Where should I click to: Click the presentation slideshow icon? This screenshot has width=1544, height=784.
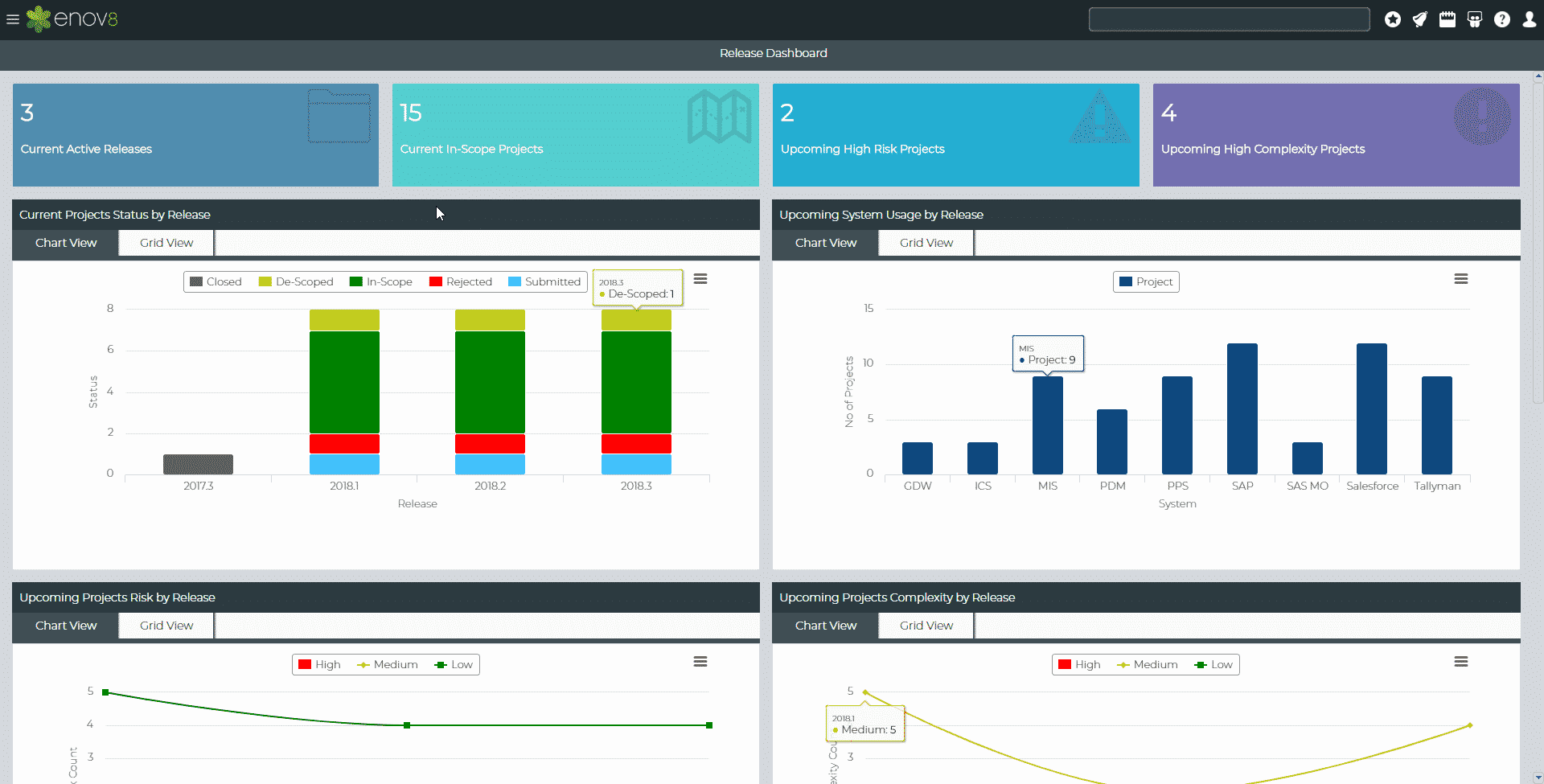(1474, 19)
